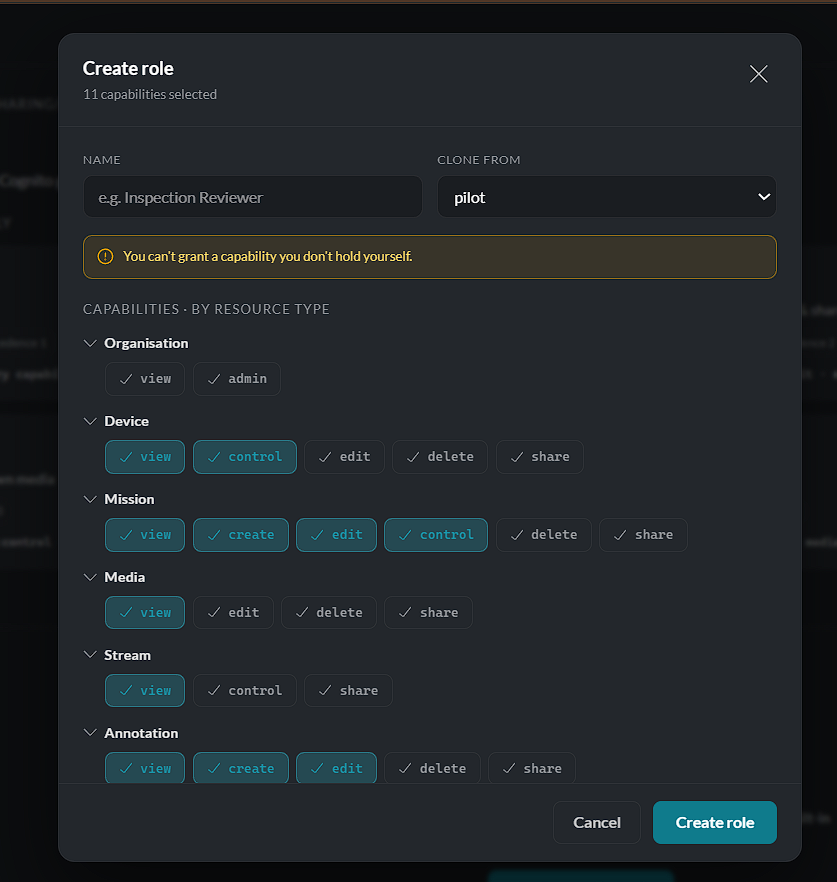Disable Mission view capability
This screenshot has height=882, width=837.
[145, 535]
